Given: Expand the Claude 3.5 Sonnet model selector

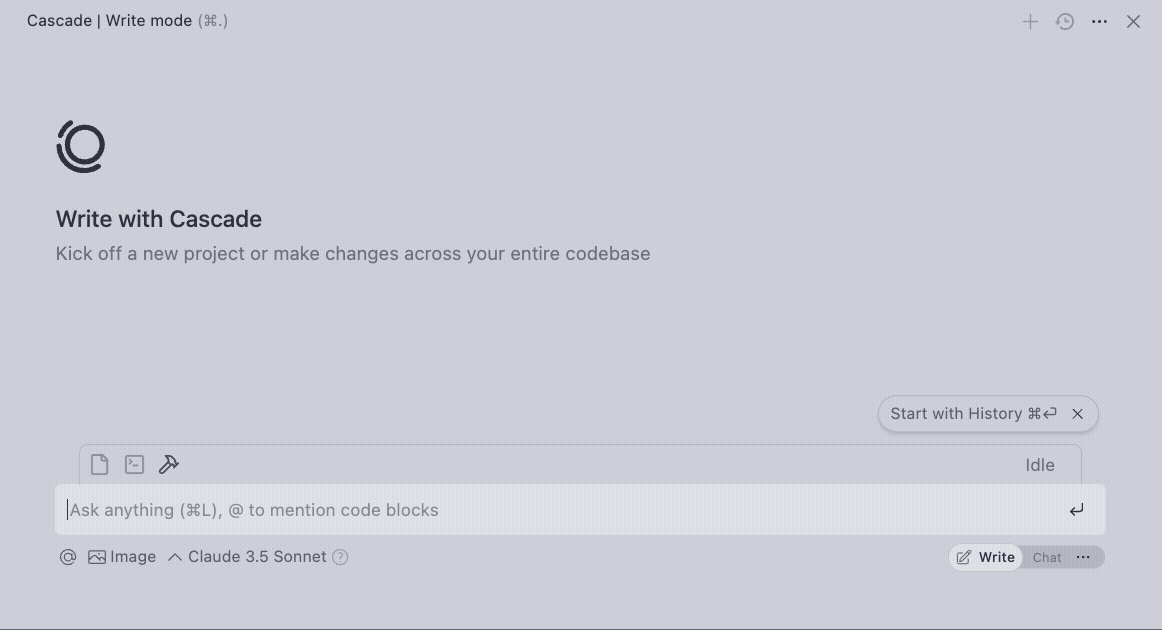Looking at the screenshot, I should point(248,557).
